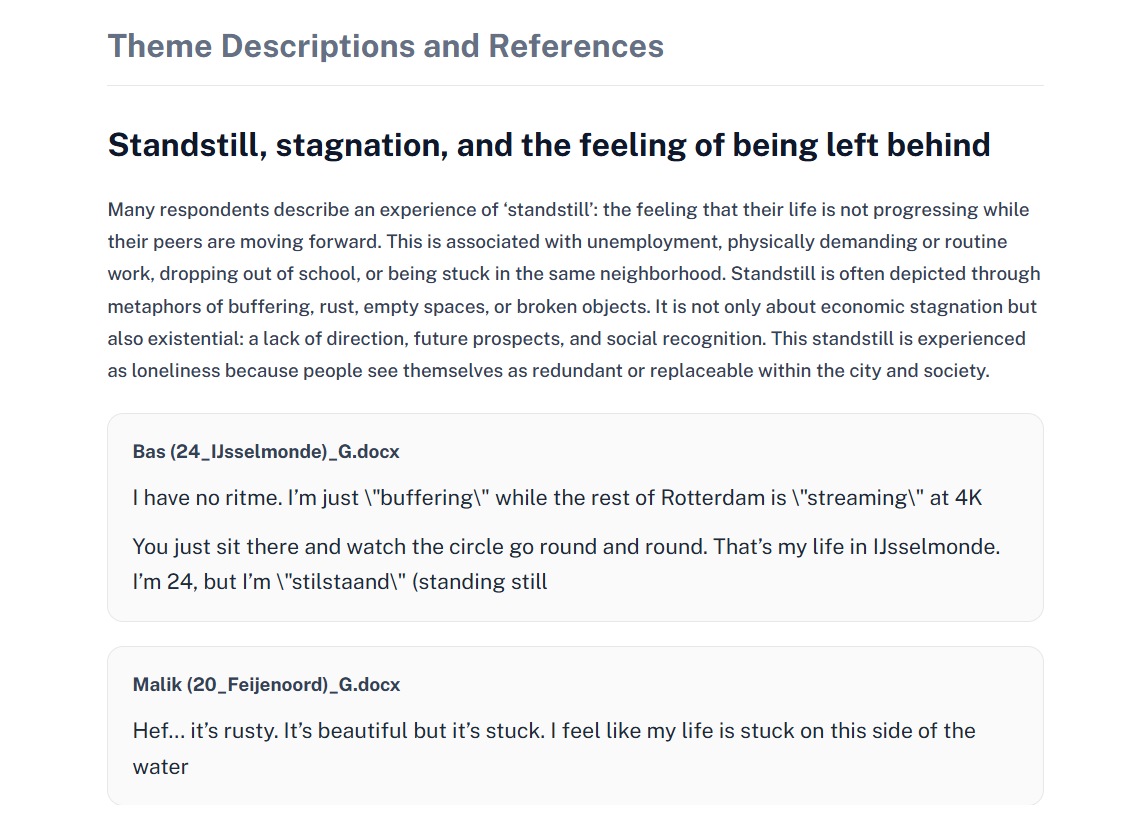Click the word "water" in Malik quote

(160, 767)
